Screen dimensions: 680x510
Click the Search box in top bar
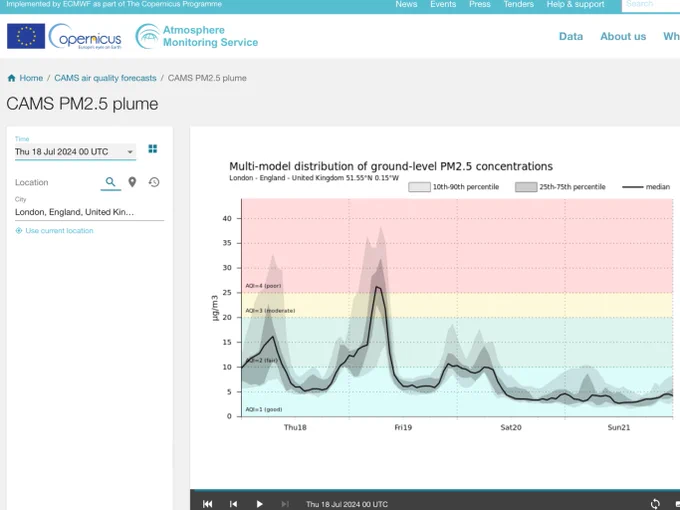click(651, 4)
